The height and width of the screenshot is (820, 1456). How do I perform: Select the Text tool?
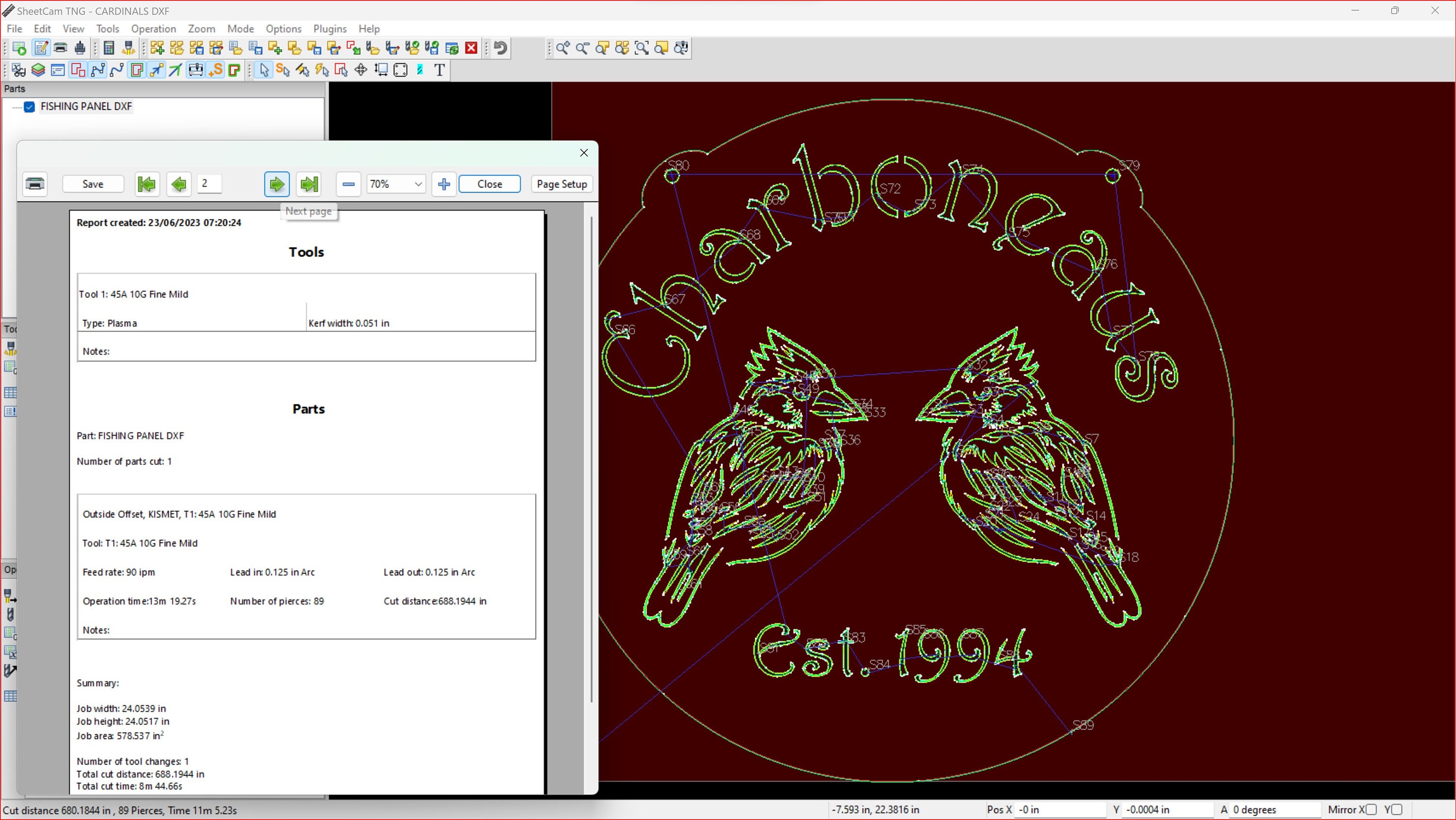pyautogui.click(x=440, y=69)
